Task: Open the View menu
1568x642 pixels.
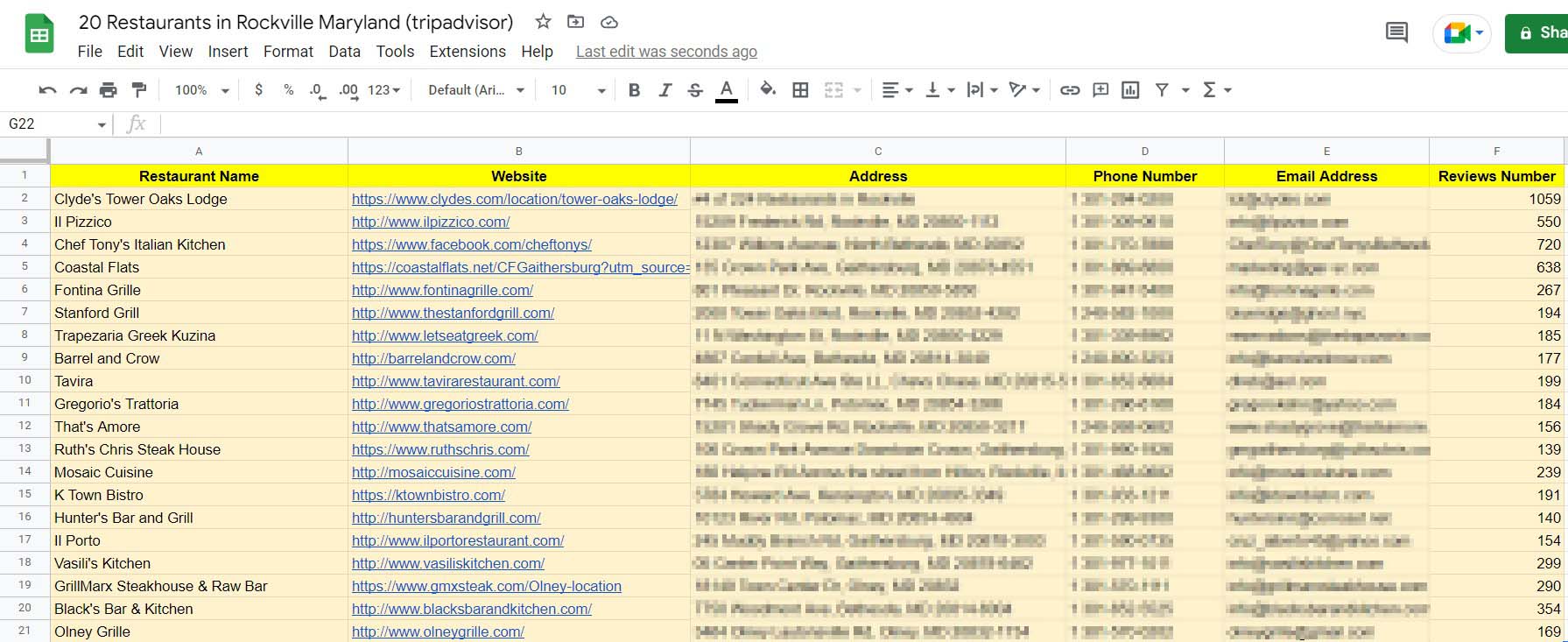Action: (x=175, y=52)
